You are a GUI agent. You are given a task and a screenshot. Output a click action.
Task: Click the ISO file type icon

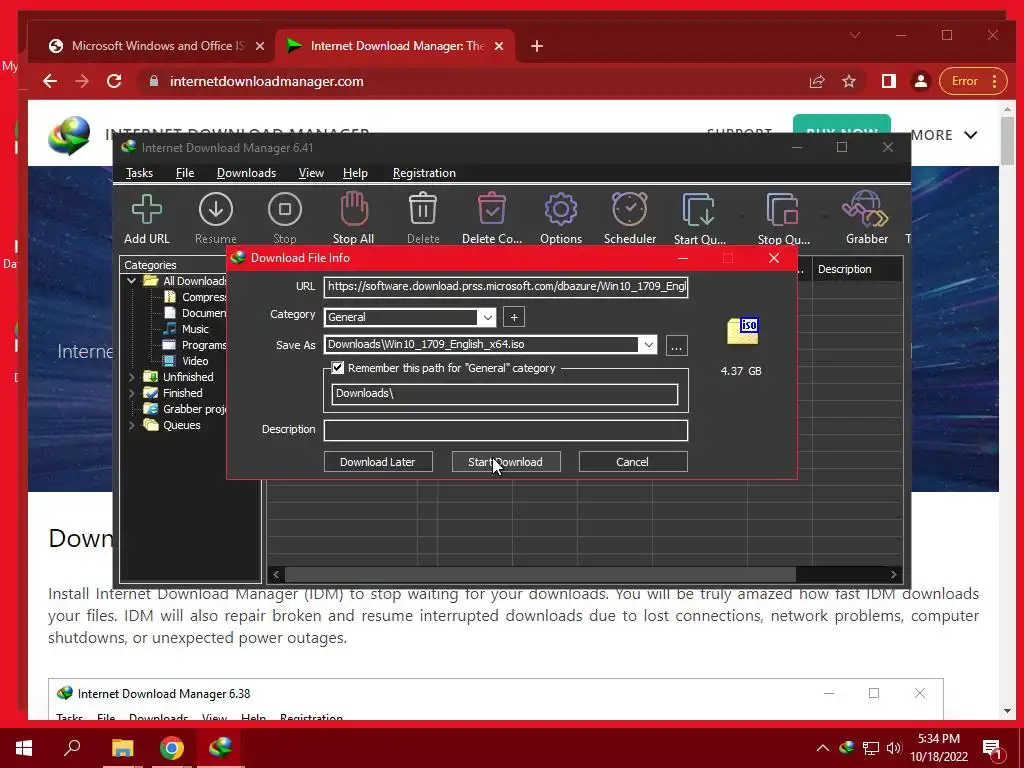[x=743, y=330]
